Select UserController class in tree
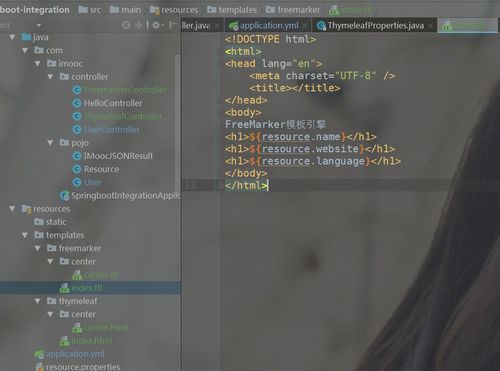 click(112, 129)
